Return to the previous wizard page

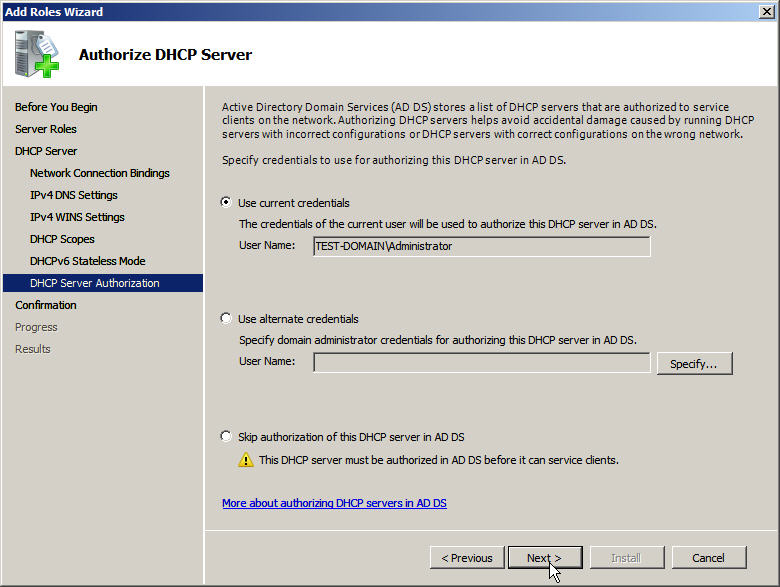[467, 558]
